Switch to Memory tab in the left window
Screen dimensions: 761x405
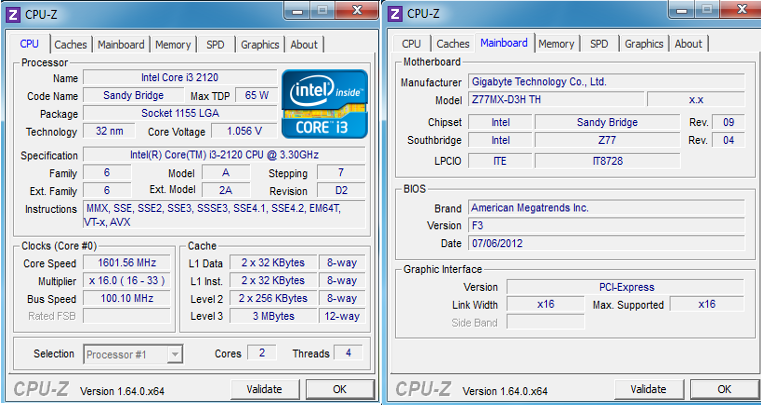173,45
